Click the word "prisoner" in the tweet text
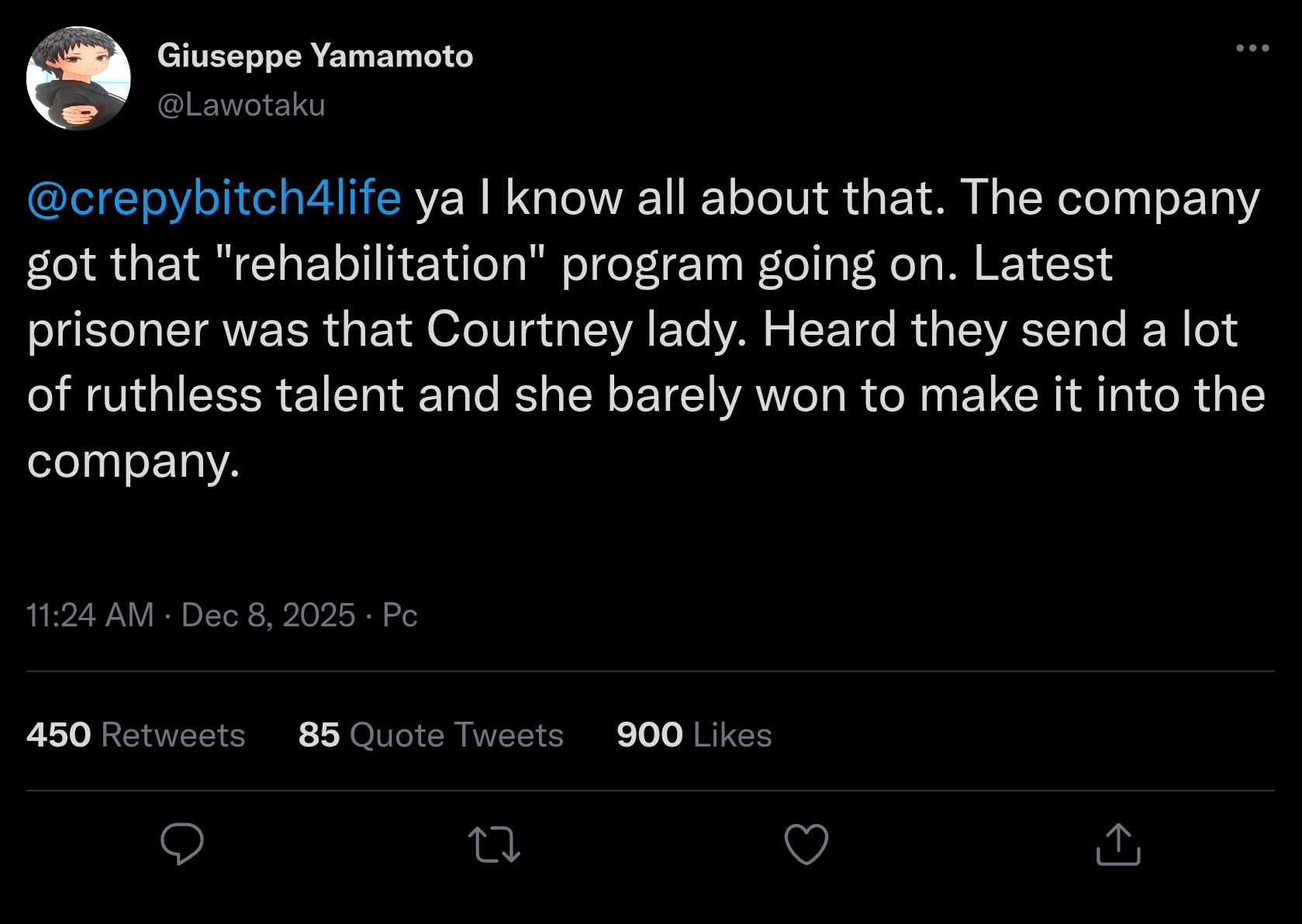This screenshot has width=1302, height=924. point(118,329)
